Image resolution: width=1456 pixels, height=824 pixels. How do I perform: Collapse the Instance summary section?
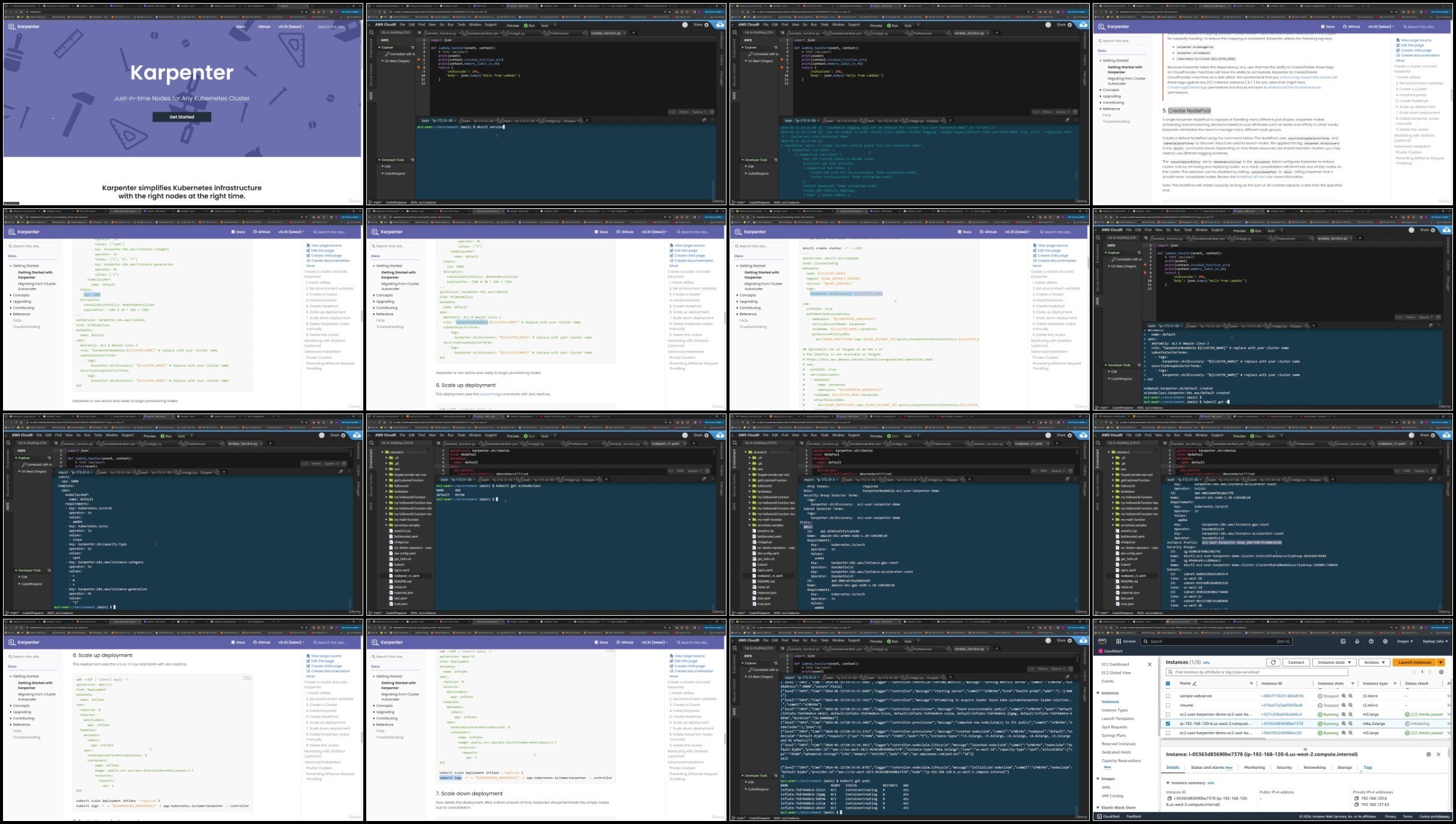[1168, 783]
